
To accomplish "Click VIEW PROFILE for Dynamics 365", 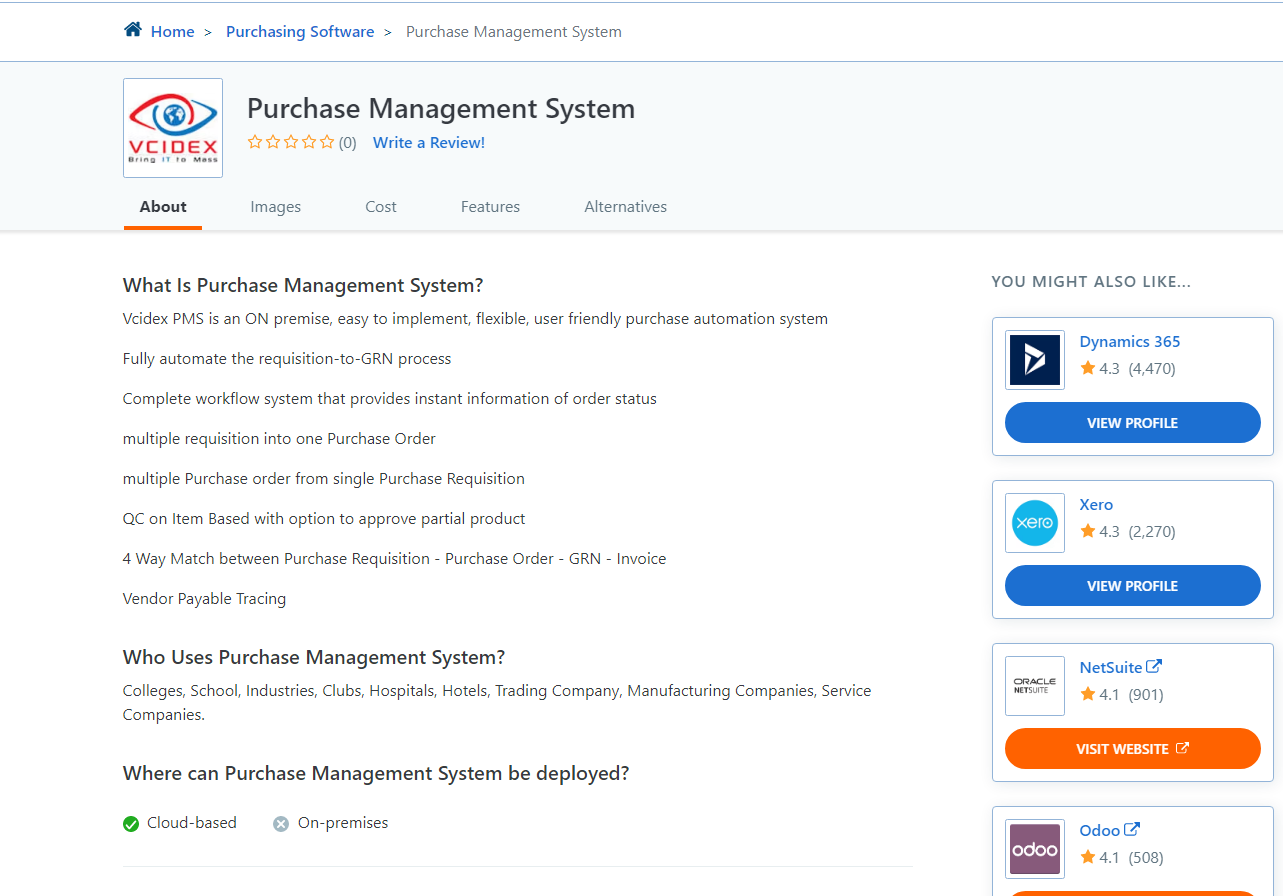I will click(x=1132, y=422).
